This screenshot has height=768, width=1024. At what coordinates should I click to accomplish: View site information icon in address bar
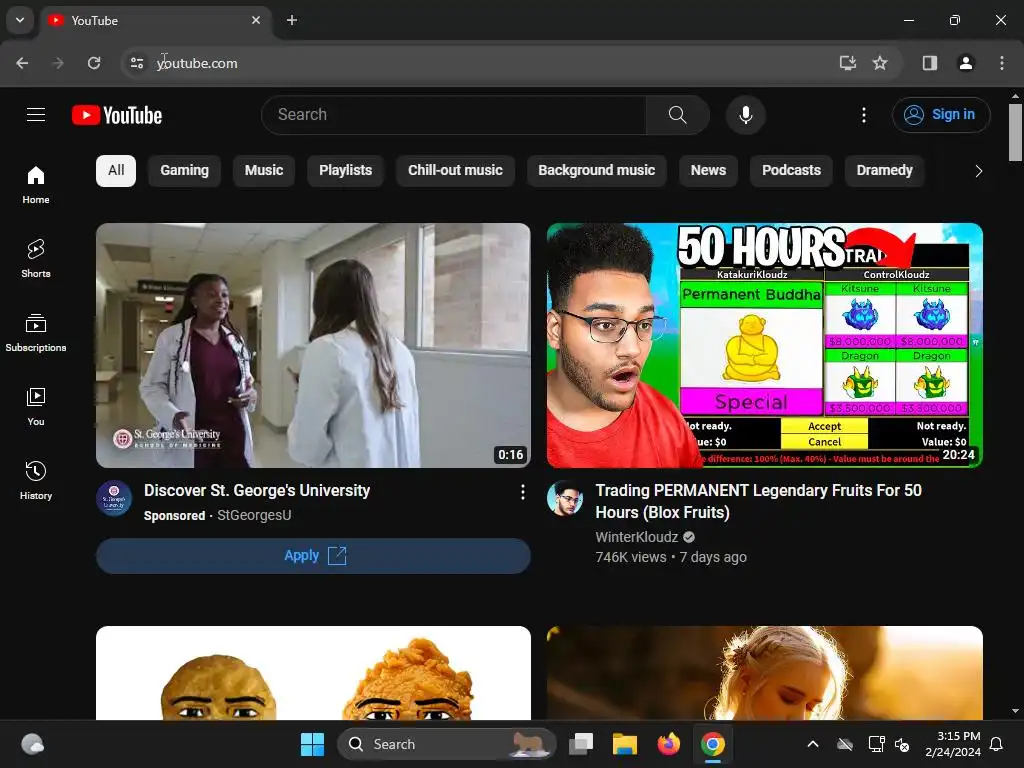click(137, 63)
